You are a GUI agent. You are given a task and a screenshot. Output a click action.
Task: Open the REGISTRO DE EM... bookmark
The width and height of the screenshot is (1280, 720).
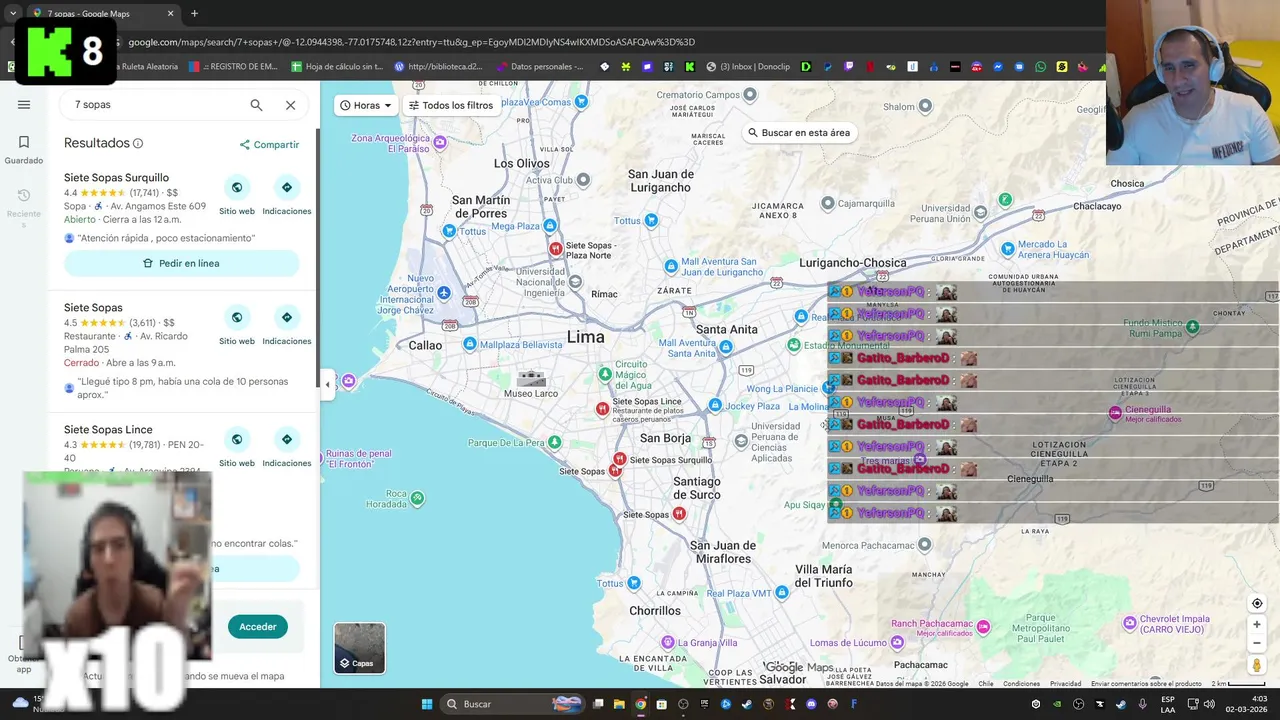(233, 67)
